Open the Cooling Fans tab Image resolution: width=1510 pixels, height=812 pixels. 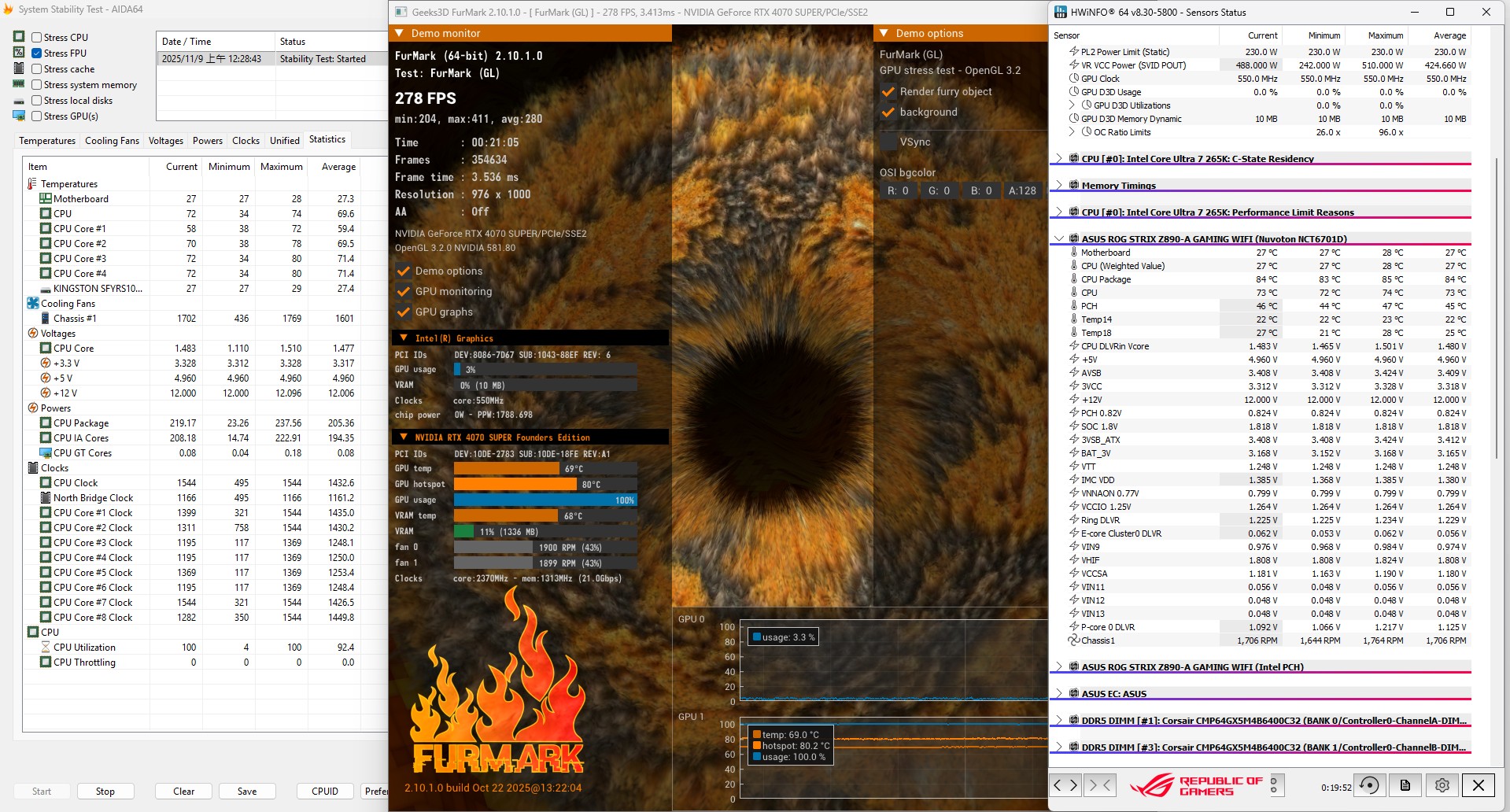click(x=112, y=141)
